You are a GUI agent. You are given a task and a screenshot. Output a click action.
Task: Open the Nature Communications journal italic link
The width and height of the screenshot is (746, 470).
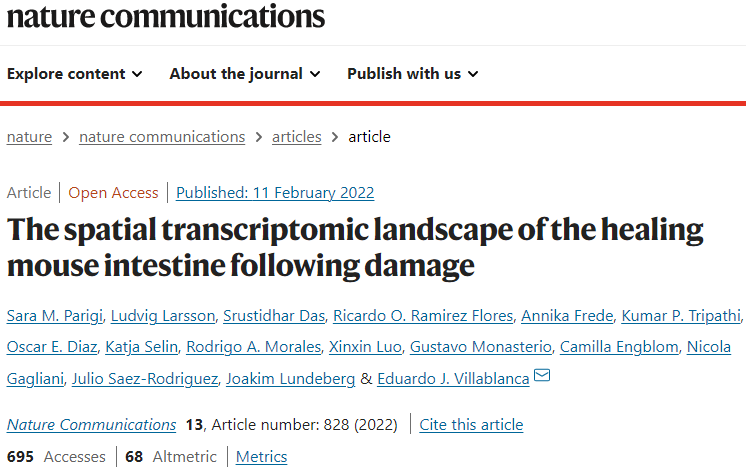pos(91,424)
